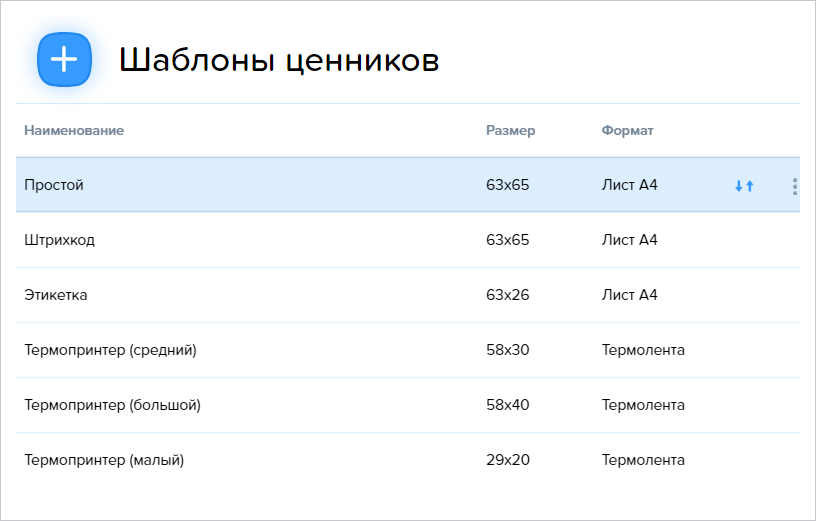Viewport: 816px width, 521px height.
Task: Click Термолента format in малый printer row
Action: (x=643, y=460)
